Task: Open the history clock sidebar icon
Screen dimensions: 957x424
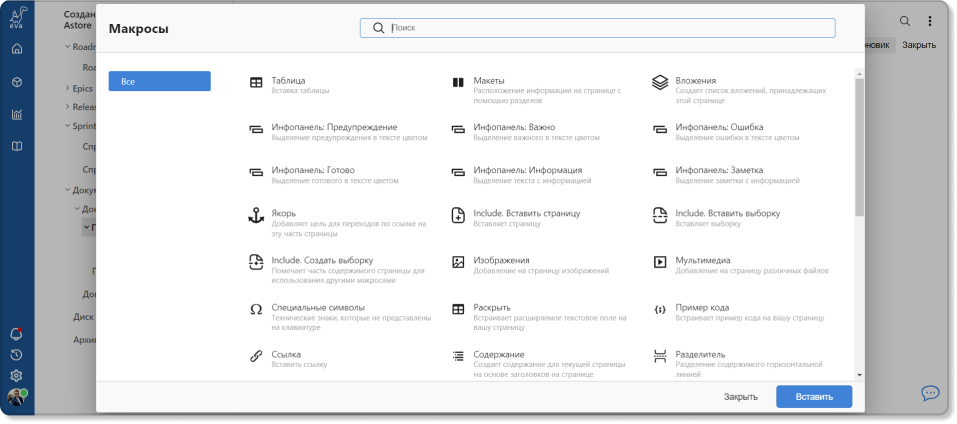Action: pyautogui.click(x=16, y=355)
